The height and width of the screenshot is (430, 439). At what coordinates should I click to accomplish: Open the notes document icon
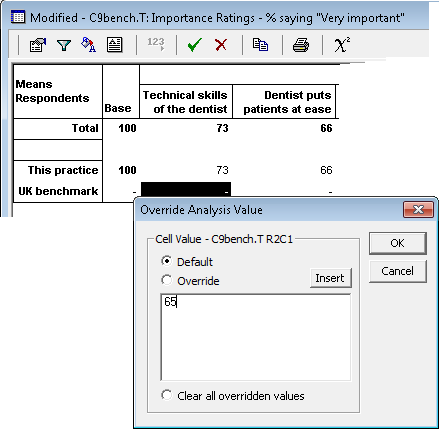click(114, 45)
